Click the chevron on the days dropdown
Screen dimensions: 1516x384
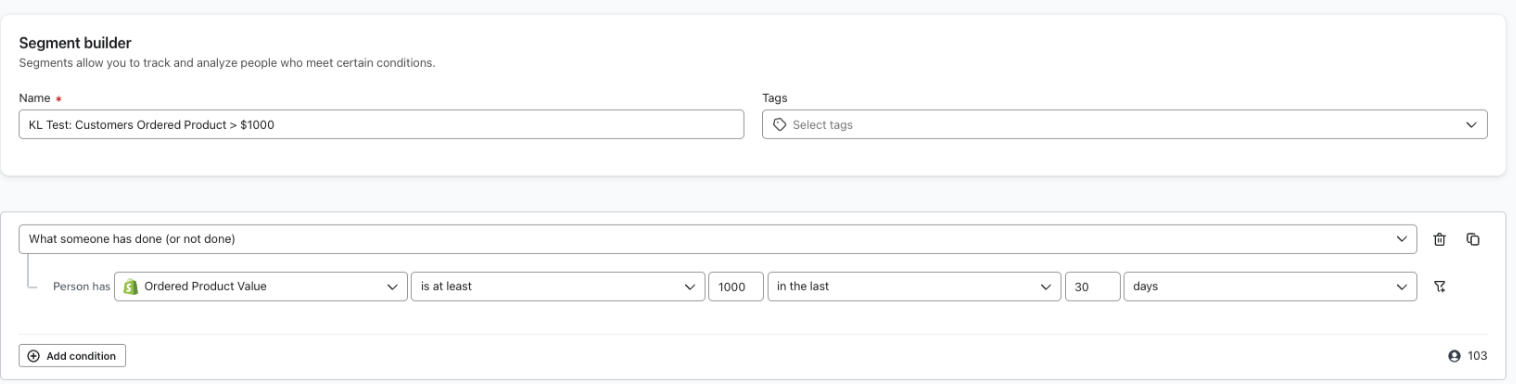point(1400,286)
